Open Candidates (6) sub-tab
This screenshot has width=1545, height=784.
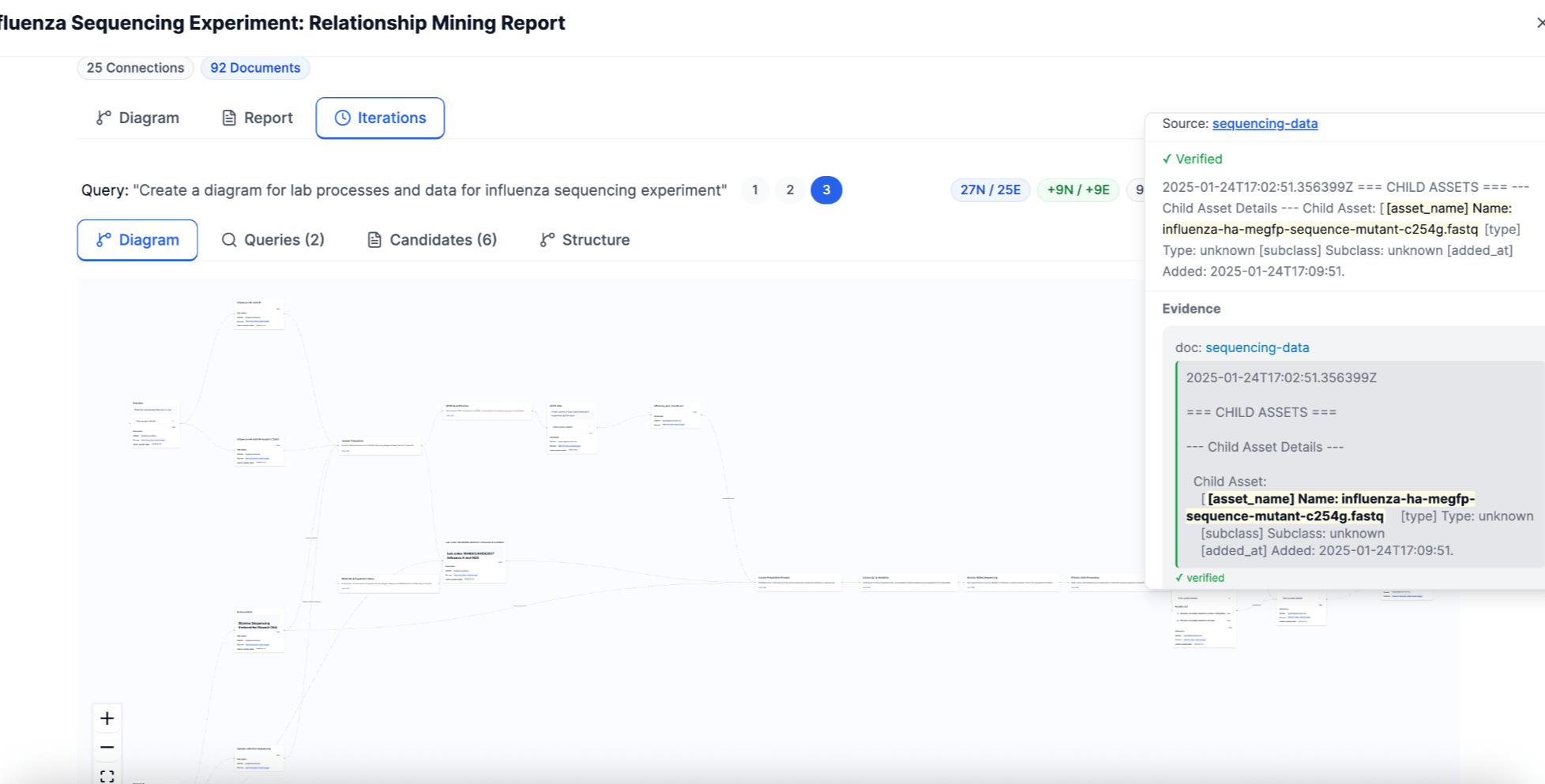432,240
